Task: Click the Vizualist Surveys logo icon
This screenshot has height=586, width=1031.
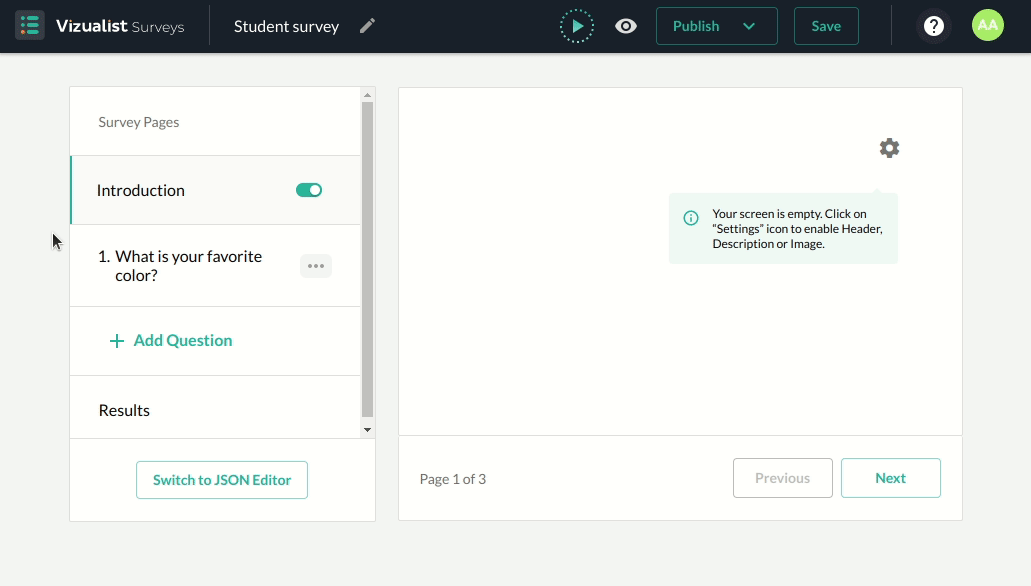Action: pos(30,26)
